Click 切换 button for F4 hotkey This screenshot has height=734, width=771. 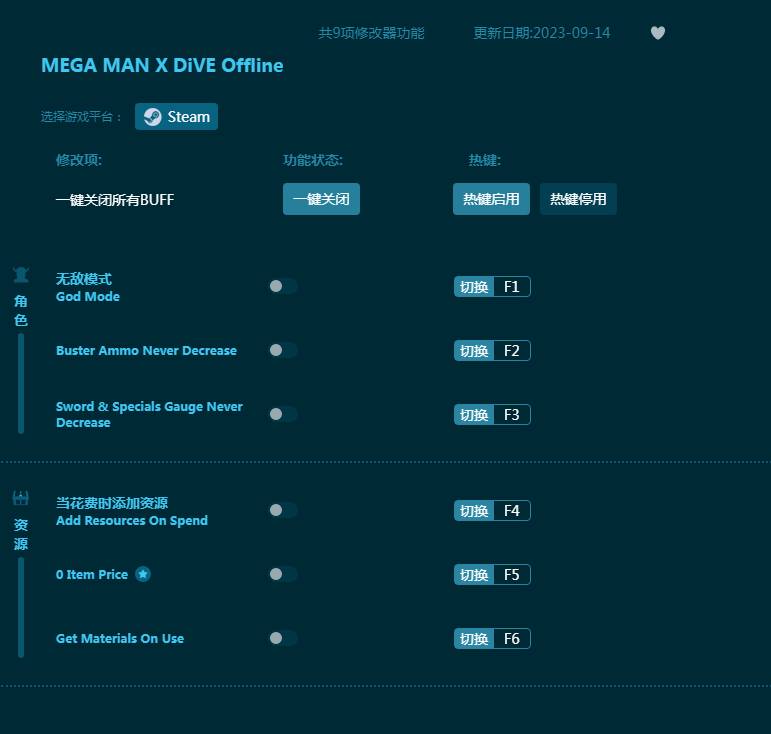474,510
